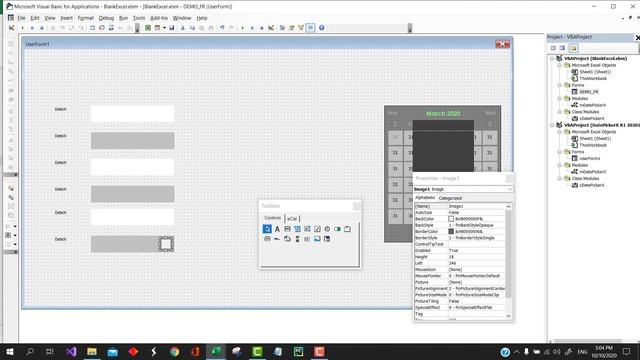The width and height of the screenshot is (640, 360).
Task: Pick the ToggleButton control in Toolbox
Action: [x=337, y=229]
